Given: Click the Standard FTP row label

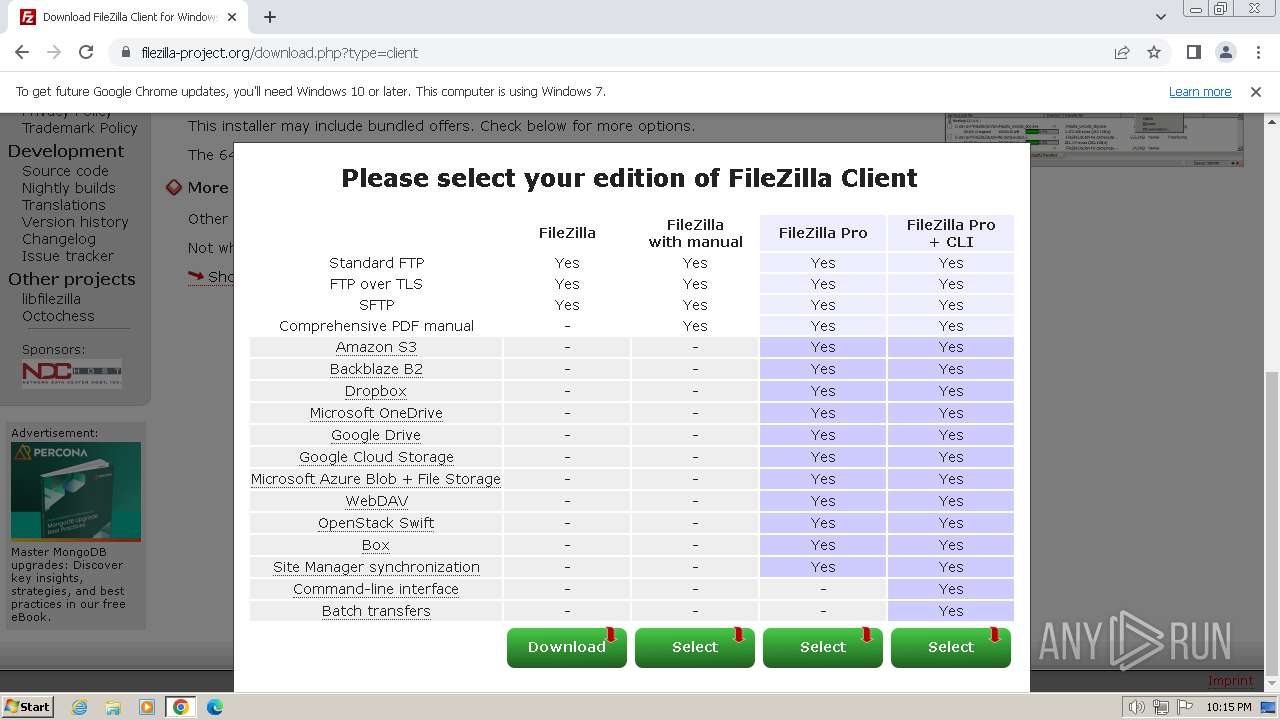Looking at the screenshot, I should [376, 263].
